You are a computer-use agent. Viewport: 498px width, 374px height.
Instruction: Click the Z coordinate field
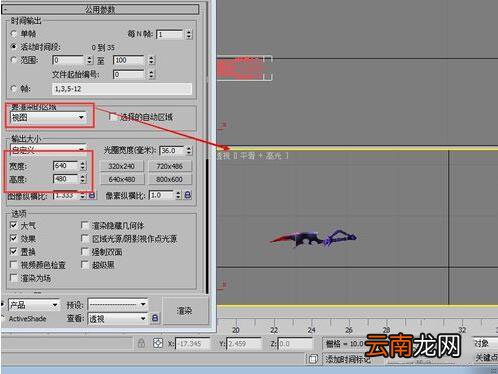295,344
